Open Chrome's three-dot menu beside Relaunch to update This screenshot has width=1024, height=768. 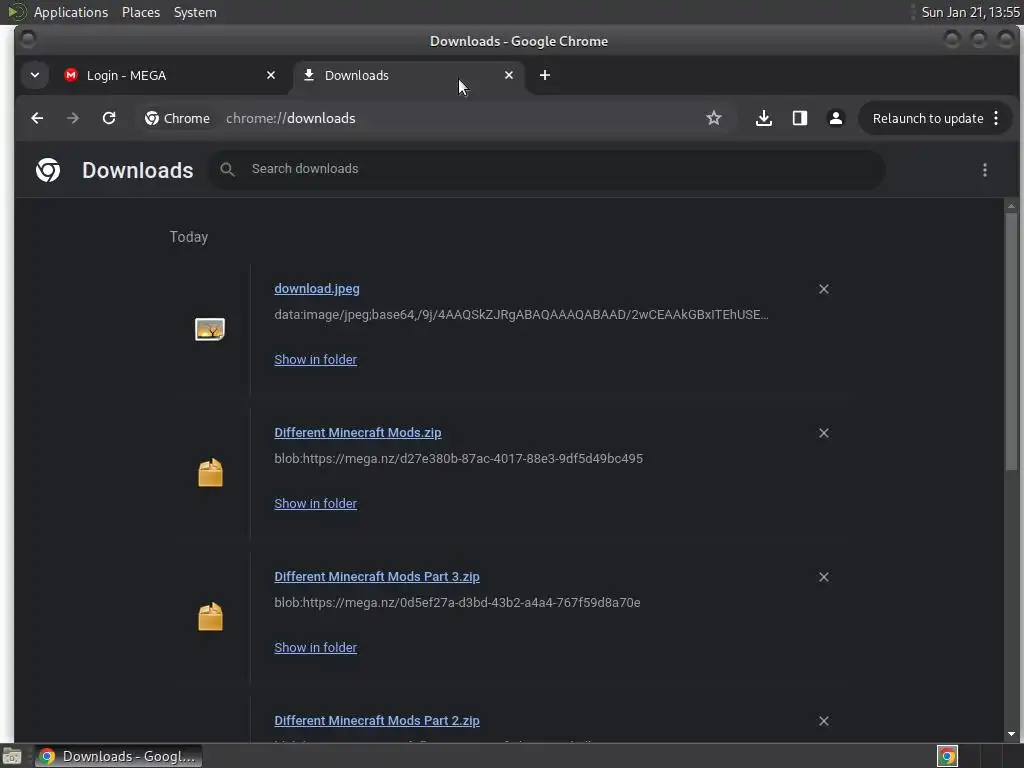click(996, 118)
